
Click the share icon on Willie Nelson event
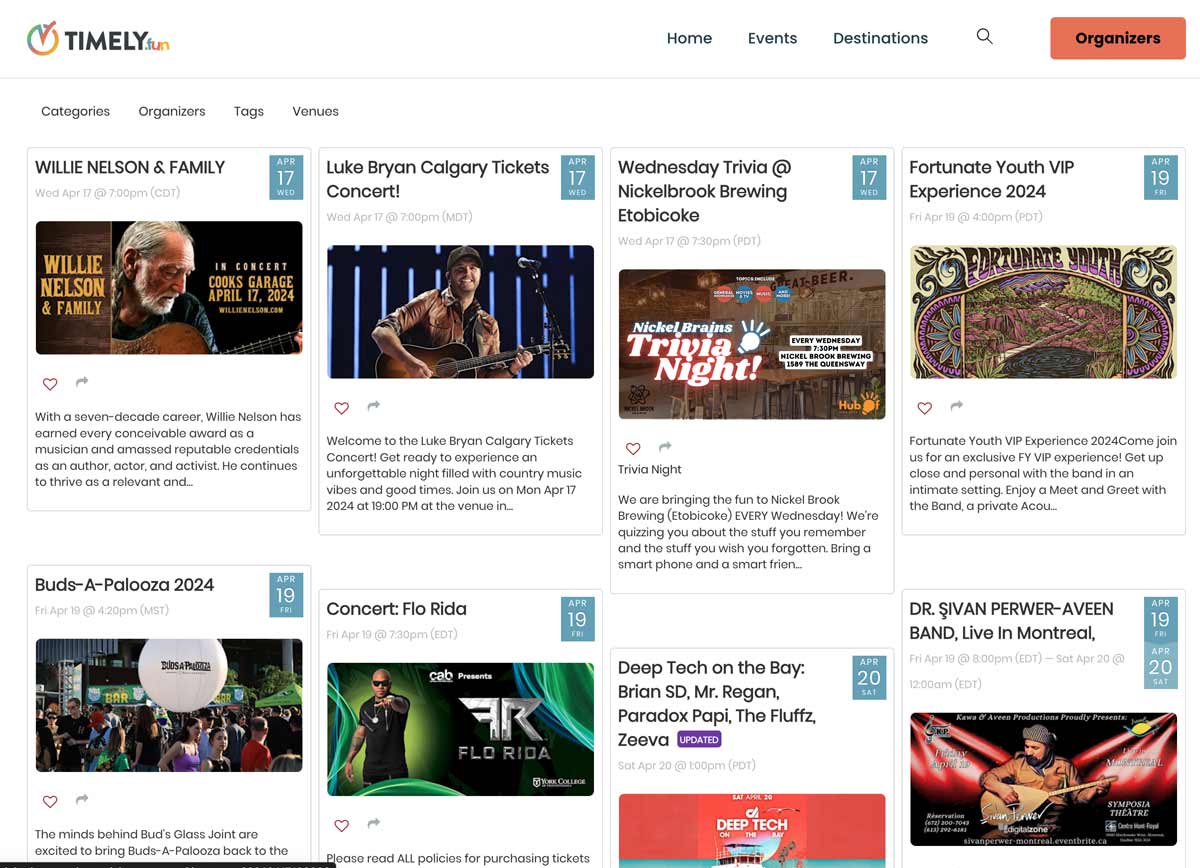point(81,383)
